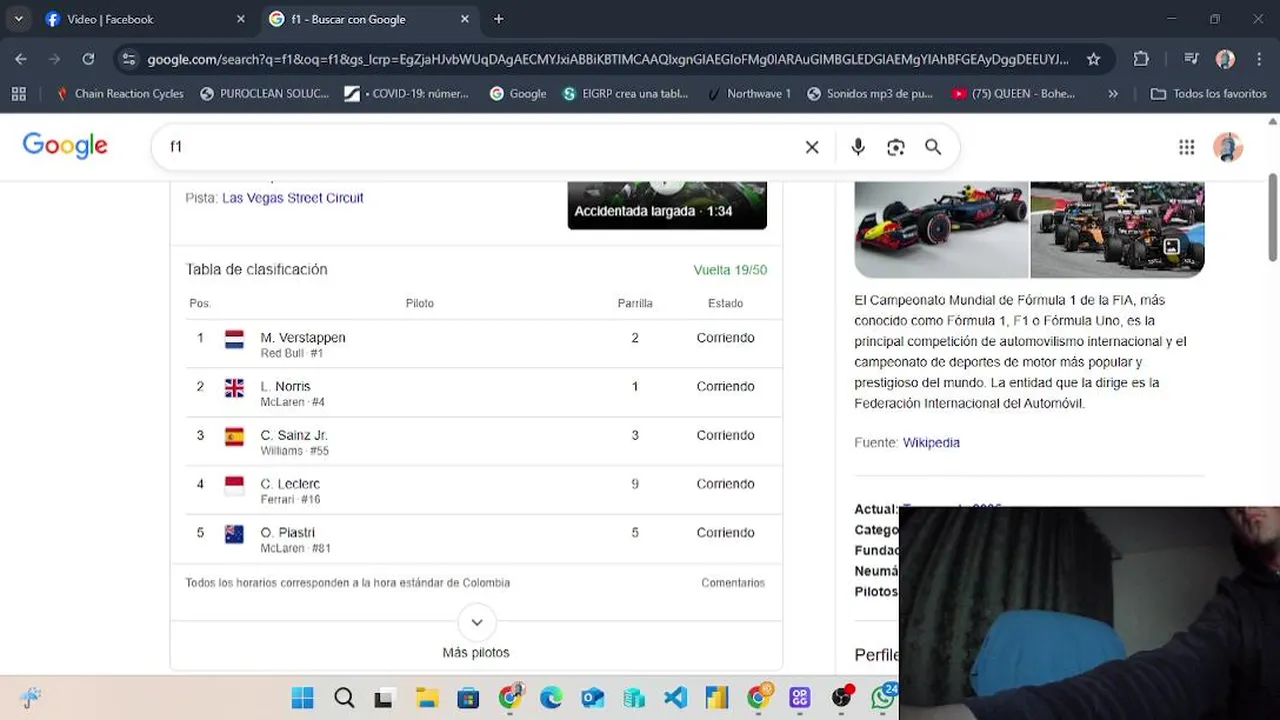The height and width of the screenshot is (720, 1280).
Task: Open Google account avatar
Action: tap(1228, 147)
